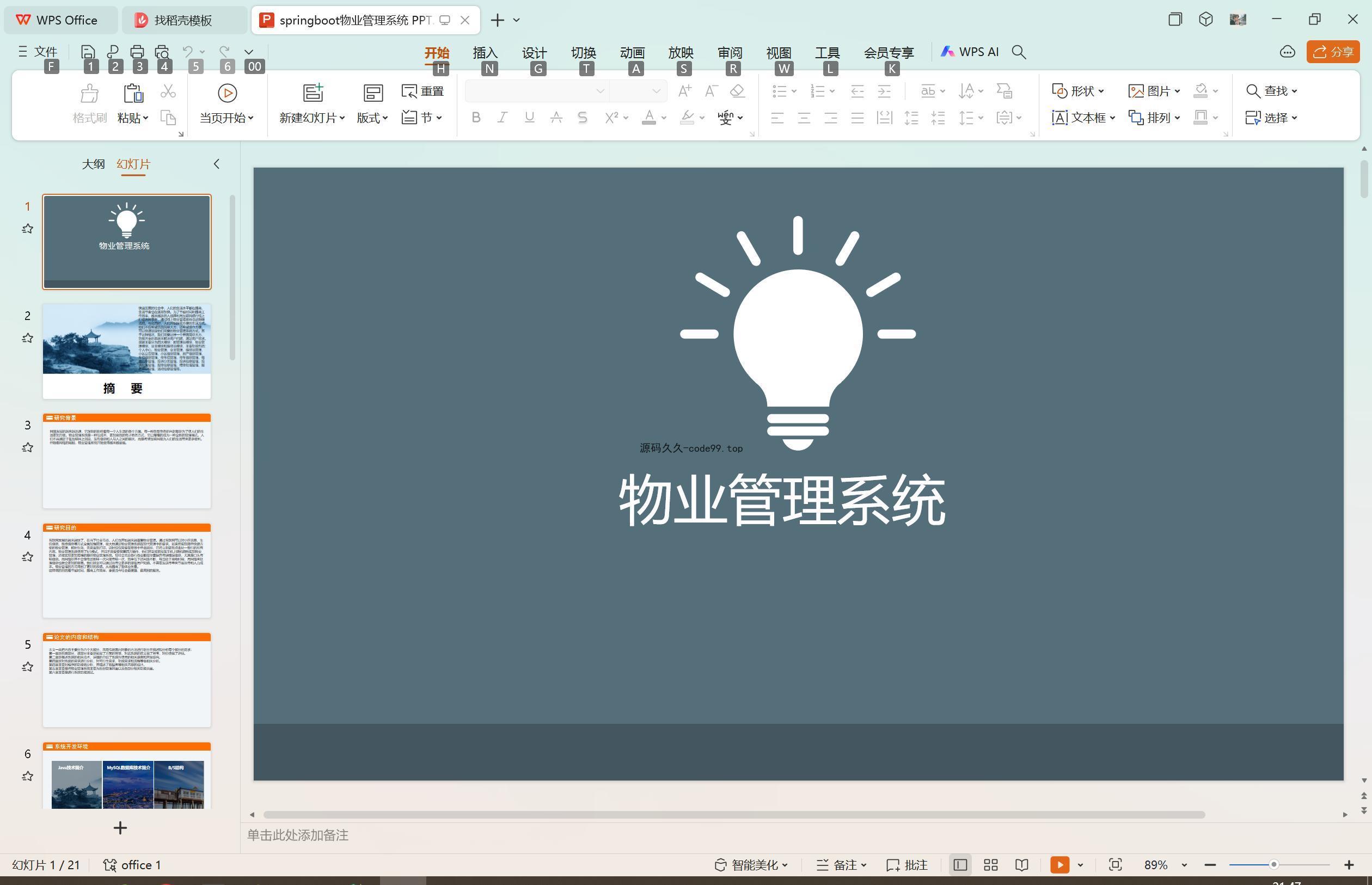Click the ribbon search magnifier icon
Screen dimensions: 1372x885
pos(1019,52)
